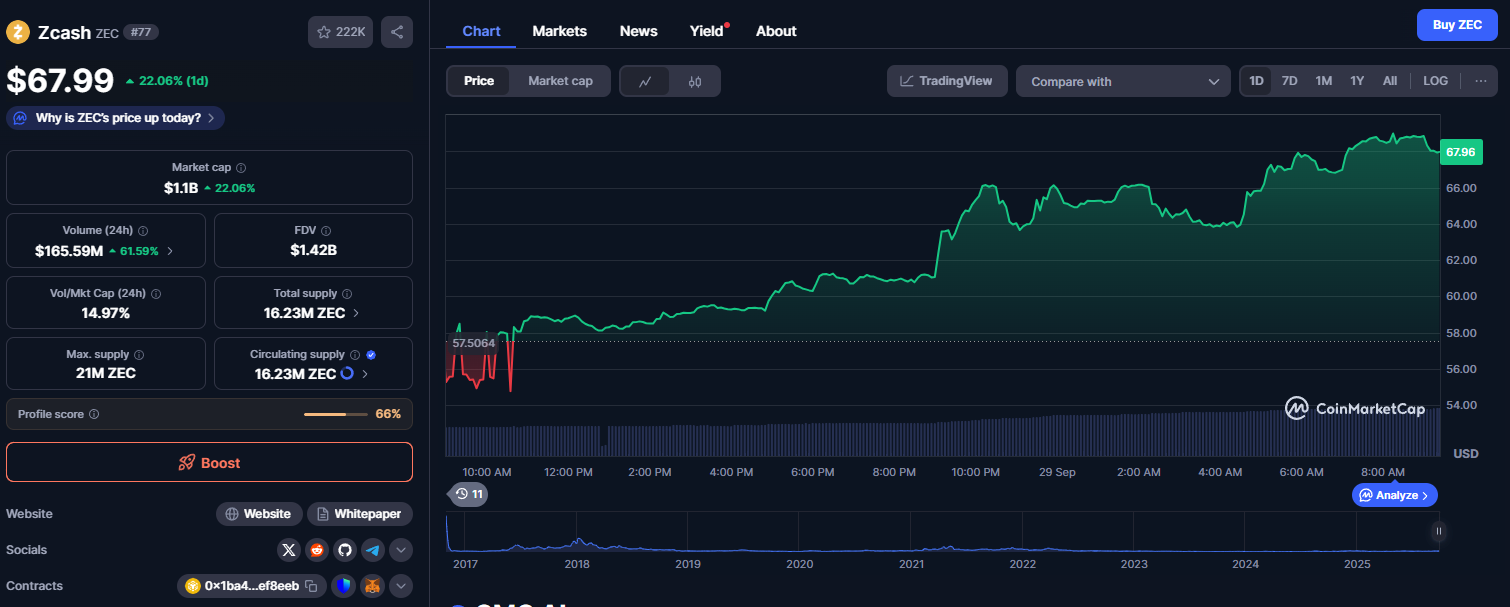Add token to MetaMask via fox icon

(x=372, y=586)
